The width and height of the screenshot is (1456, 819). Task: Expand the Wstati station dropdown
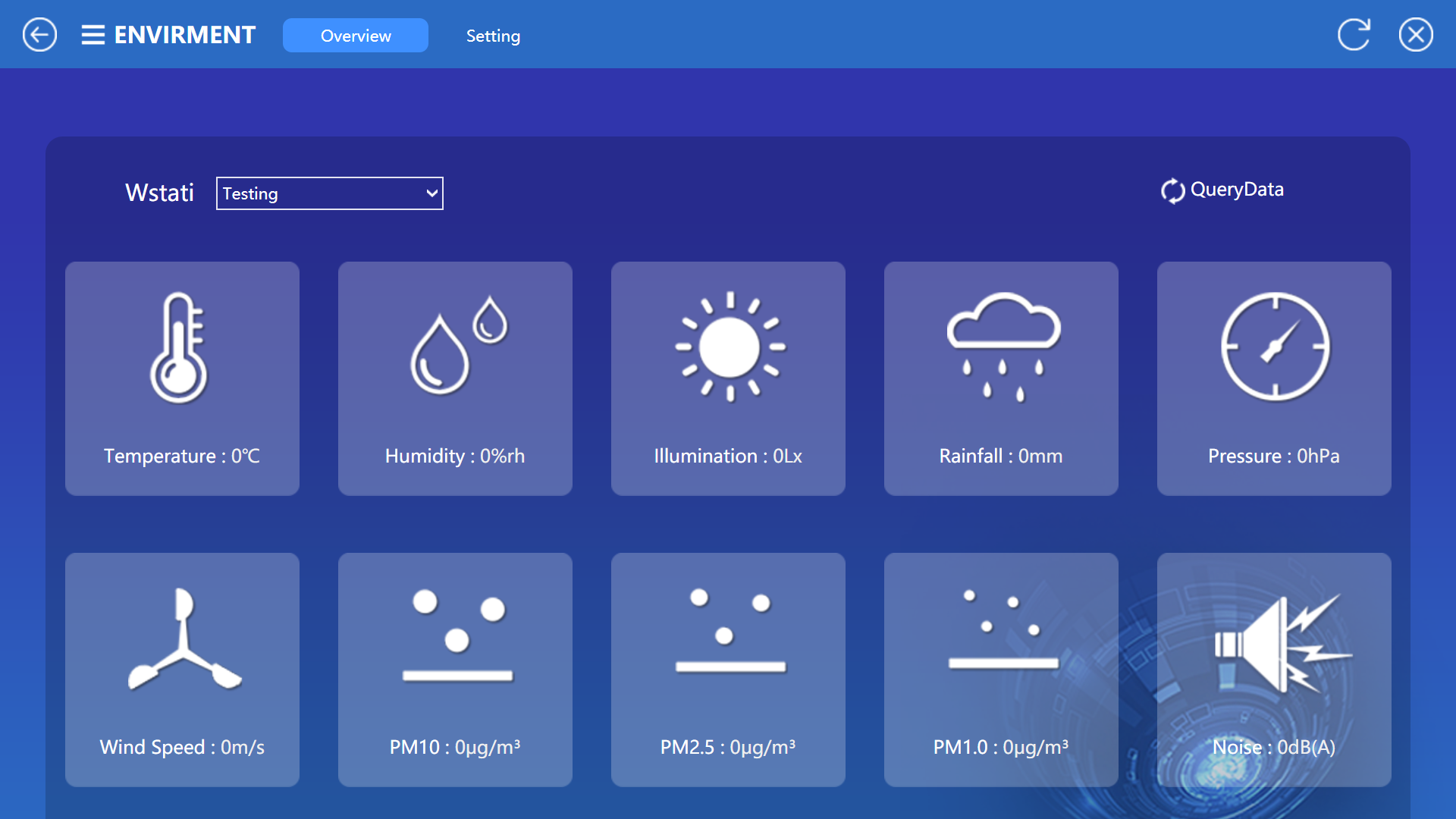(x=330, y=193)
